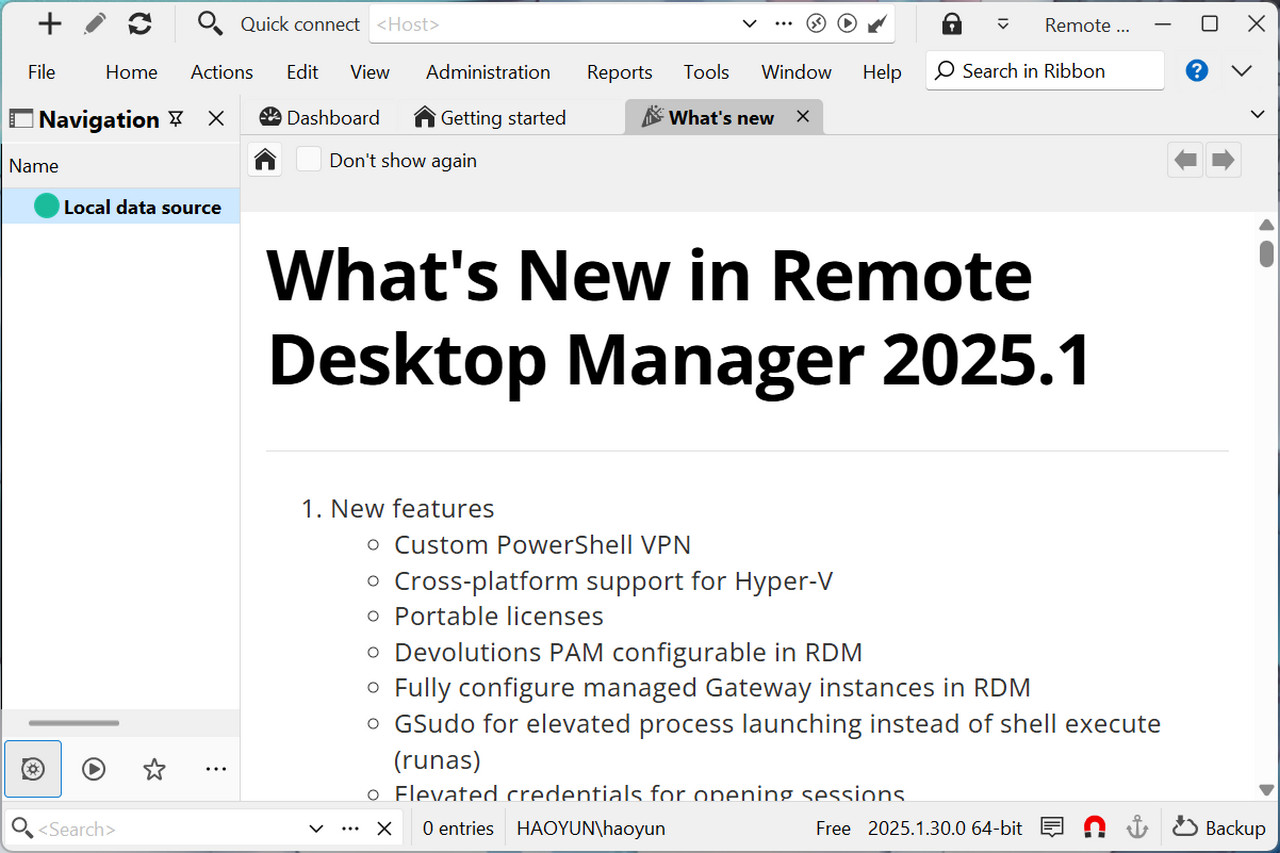This screenshot has height=853, width=1280.
Task: Open the Administration ribbon tab
Action: pos(488,72)
